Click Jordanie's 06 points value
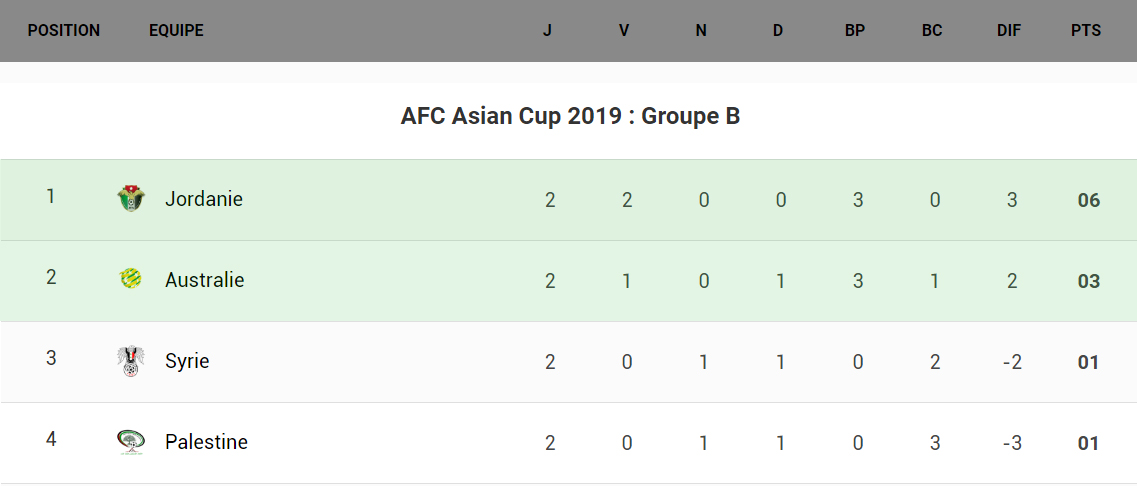 (1089, 200)
